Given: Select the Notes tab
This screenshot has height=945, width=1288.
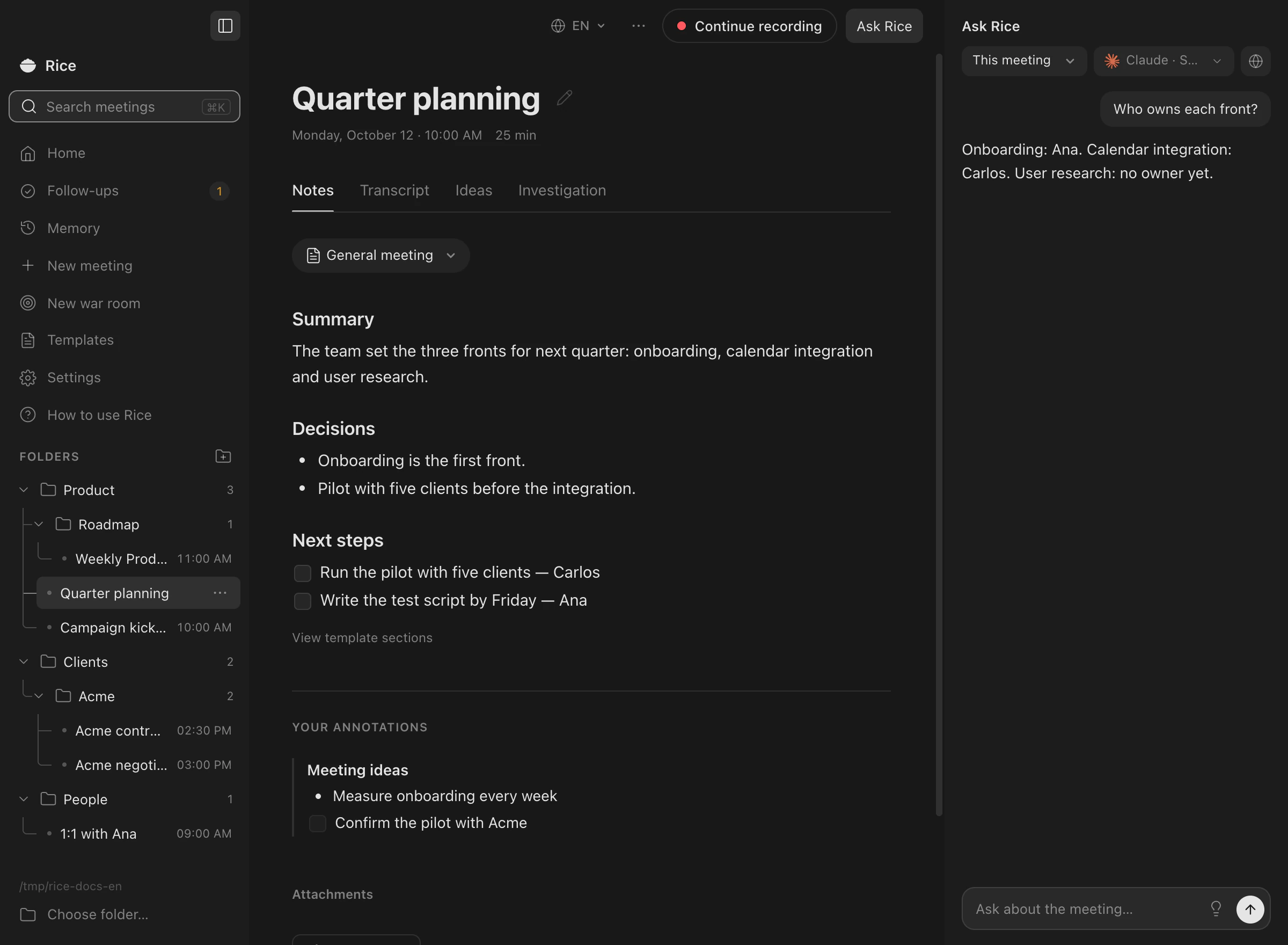Looking at the screenshot, I should click(x=313, y=191).
